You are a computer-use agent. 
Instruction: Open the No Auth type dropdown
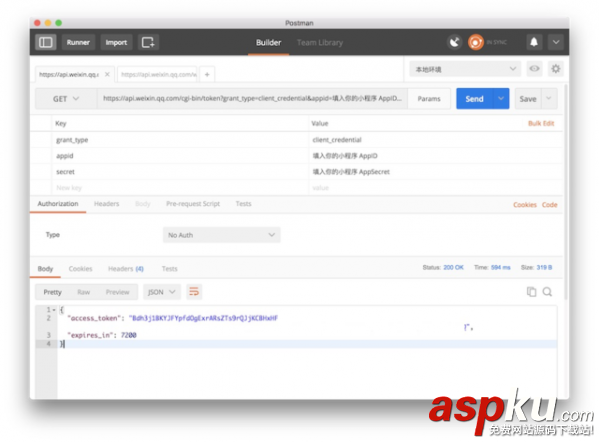coord(222,235)
